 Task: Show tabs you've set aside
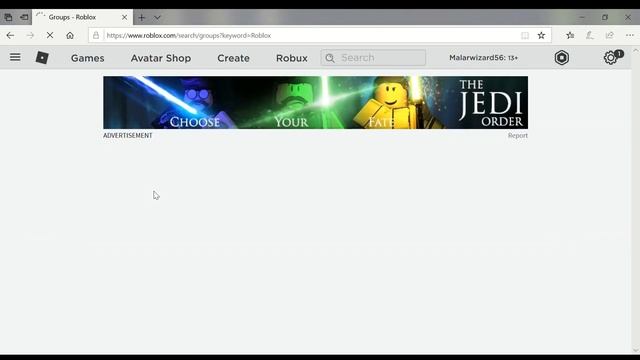(x=8, y=17)
